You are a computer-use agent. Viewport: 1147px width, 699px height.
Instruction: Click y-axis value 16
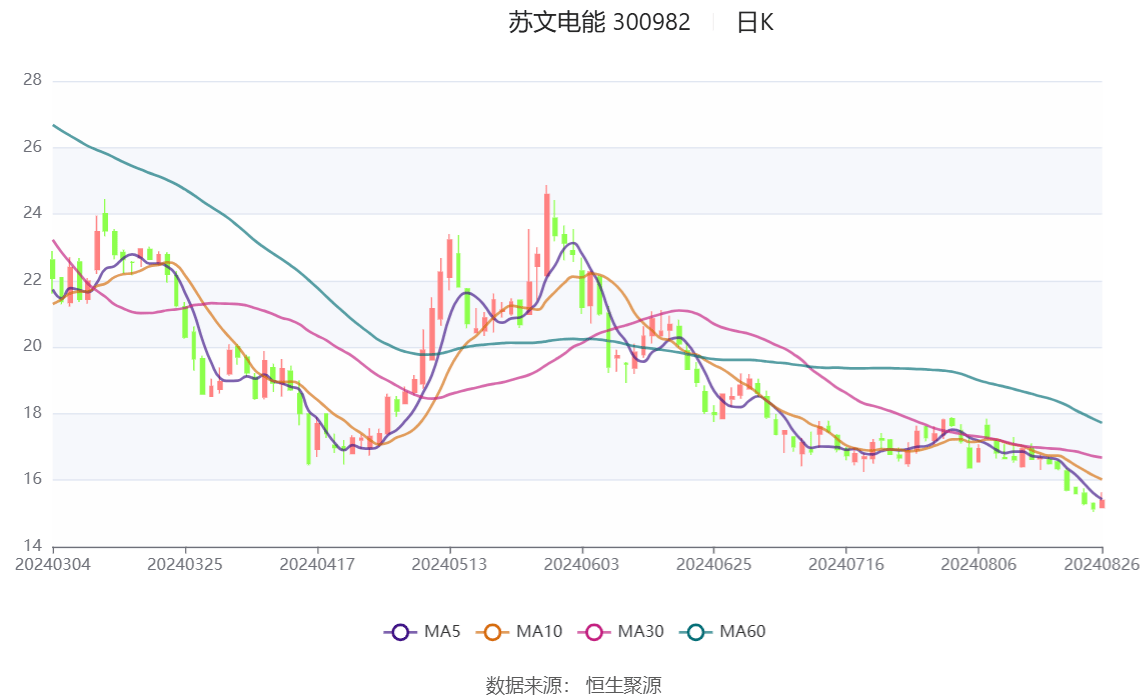pyautogui.click(x=32, y=479)
